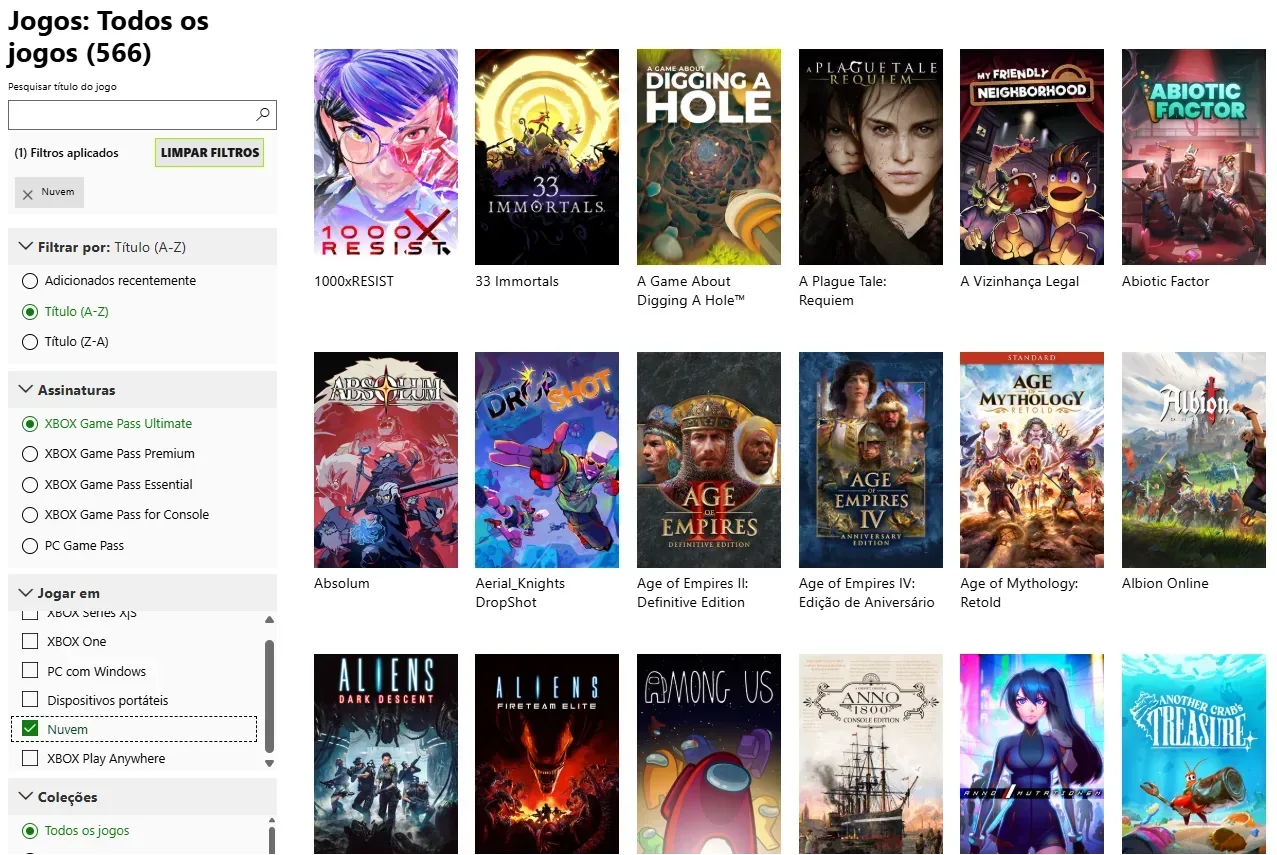Click the Abiotic Factor title text
This screenshot has width=1277, height=855.
(x=1166, y=282)
